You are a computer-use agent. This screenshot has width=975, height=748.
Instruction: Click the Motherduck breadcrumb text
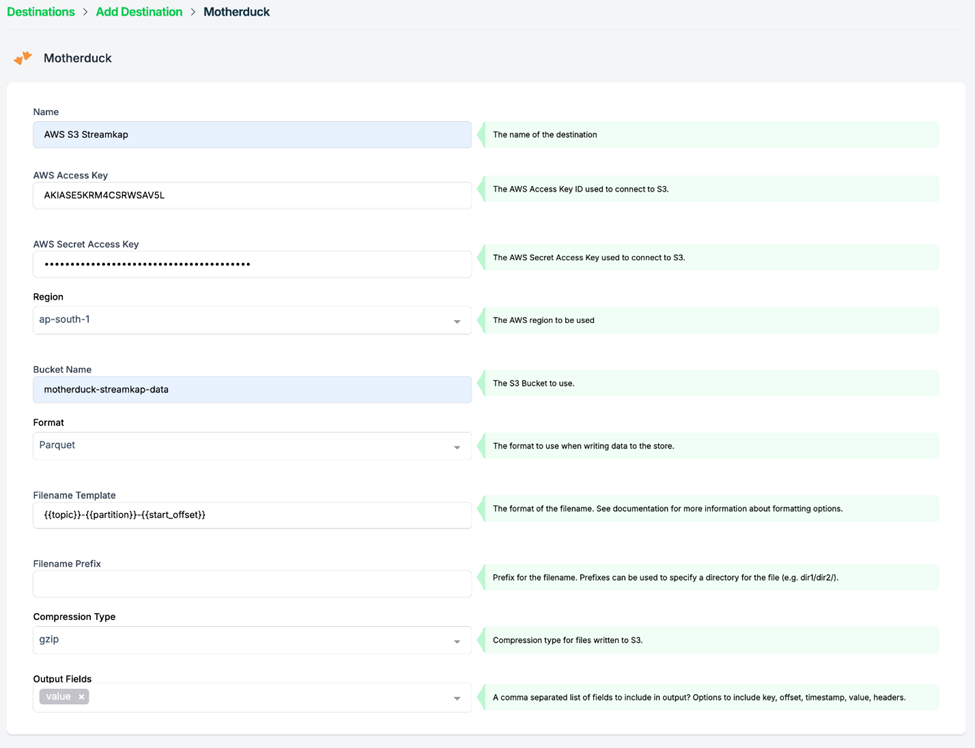(x=236, y=12)
